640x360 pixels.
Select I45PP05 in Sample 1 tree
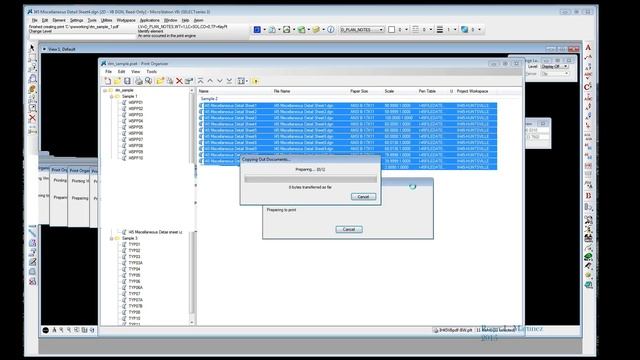click(x=136, y=127)
